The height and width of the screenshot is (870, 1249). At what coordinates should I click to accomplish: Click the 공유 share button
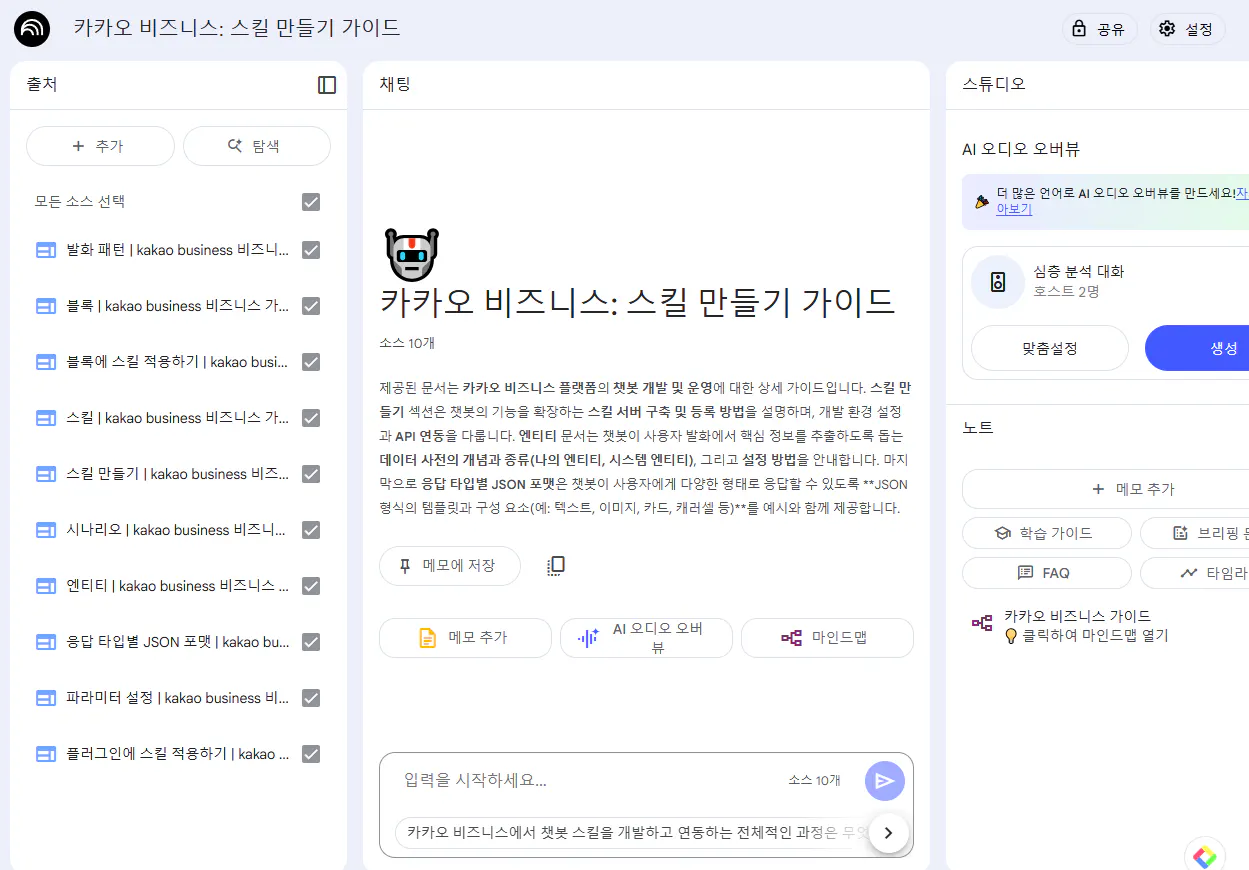pos(1099,29)
